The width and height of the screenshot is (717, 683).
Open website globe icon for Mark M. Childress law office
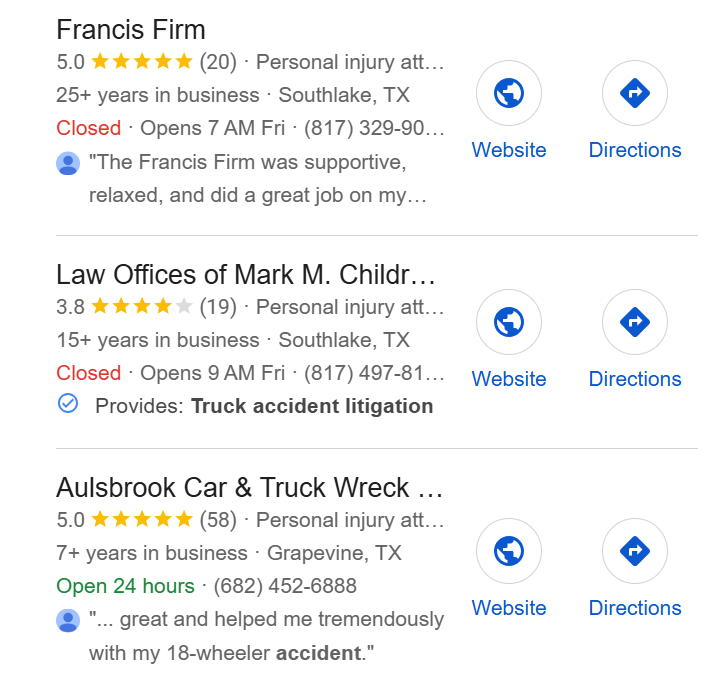[x=509, y=323]
